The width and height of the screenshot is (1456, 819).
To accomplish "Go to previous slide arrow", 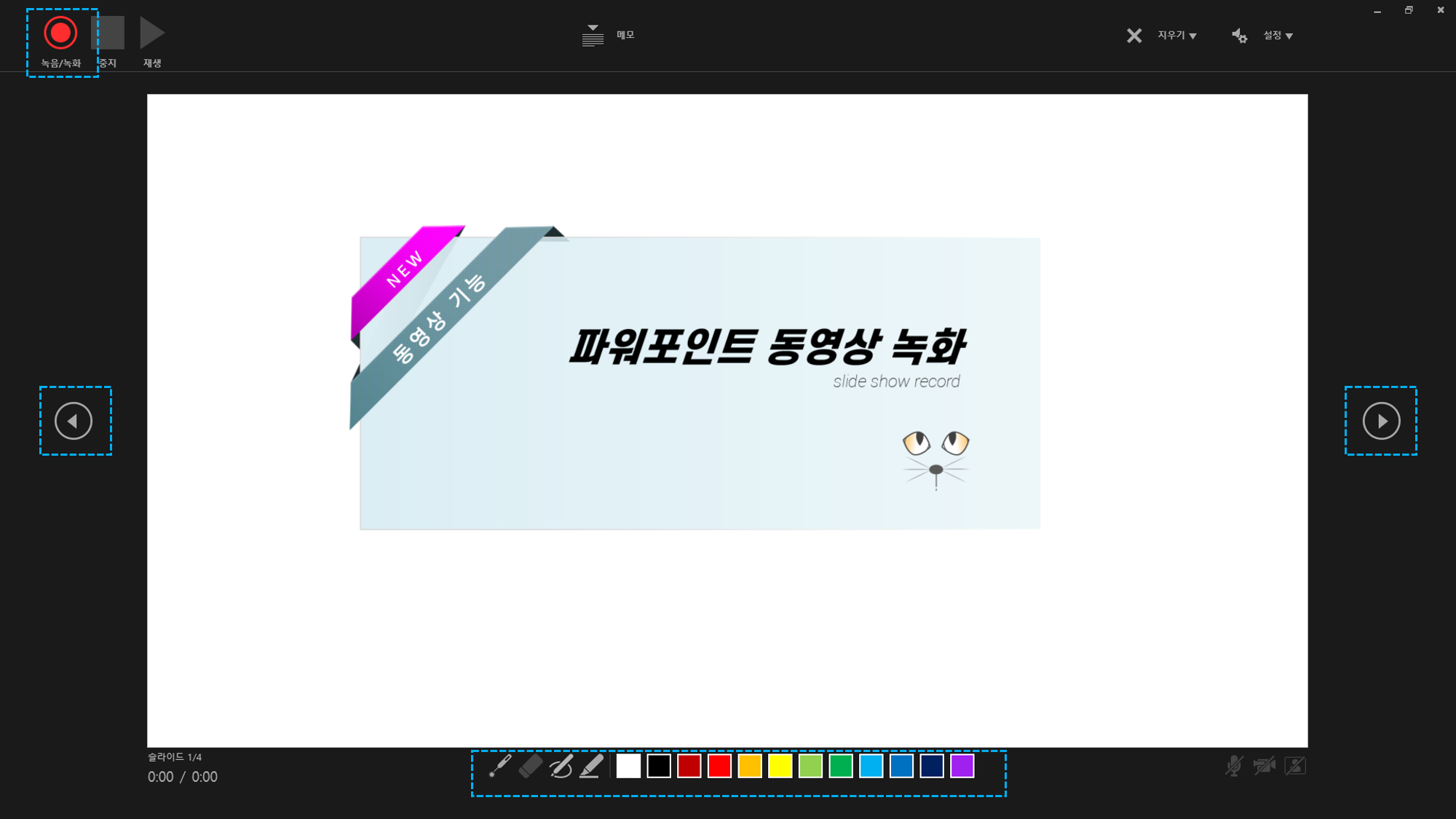I will tap(74, 421).
